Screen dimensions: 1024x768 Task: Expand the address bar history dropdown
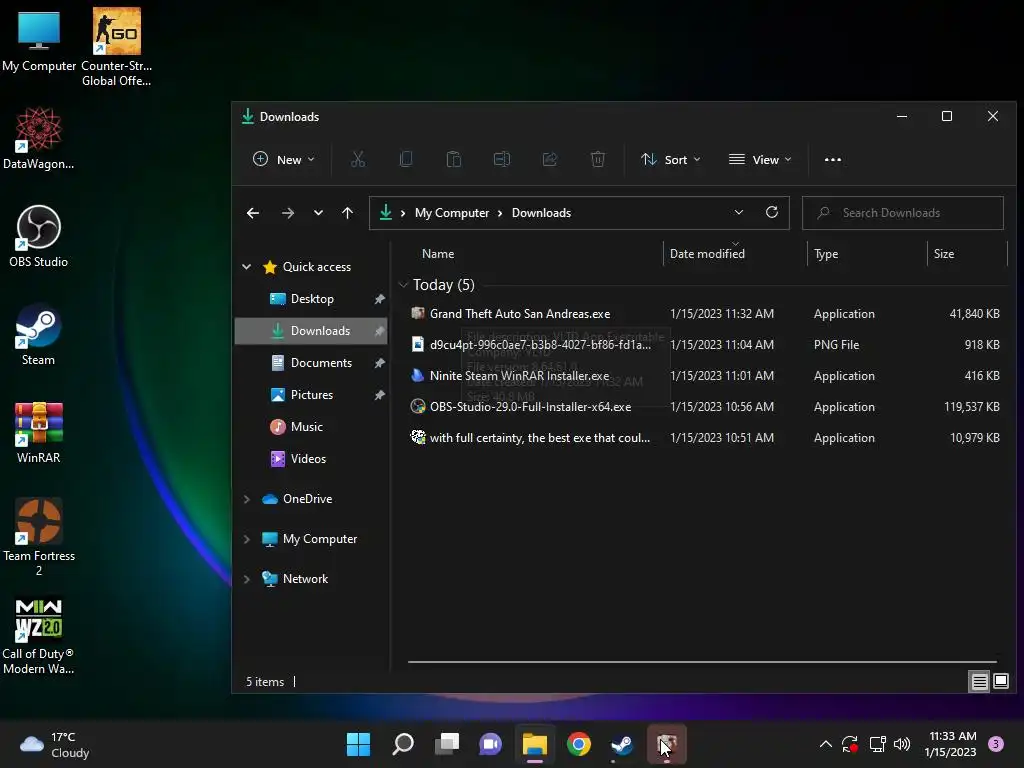pos(739,212)
